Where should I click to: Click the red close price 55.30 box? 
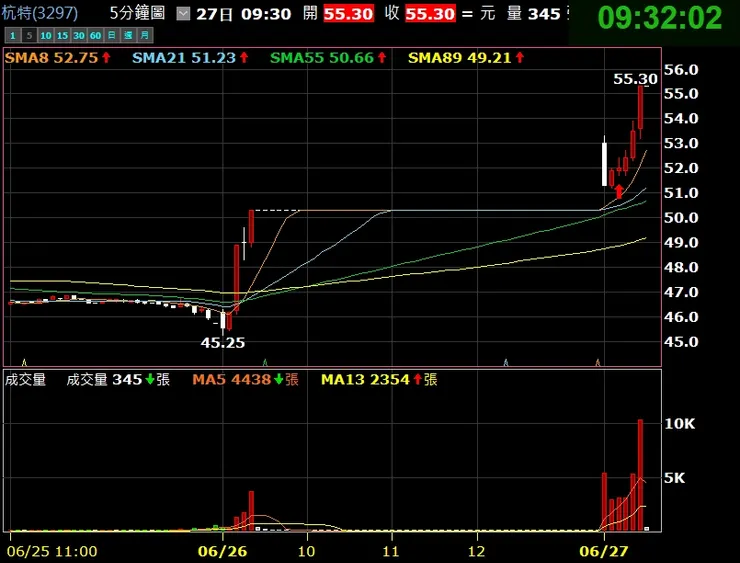[x=430, y=14]
